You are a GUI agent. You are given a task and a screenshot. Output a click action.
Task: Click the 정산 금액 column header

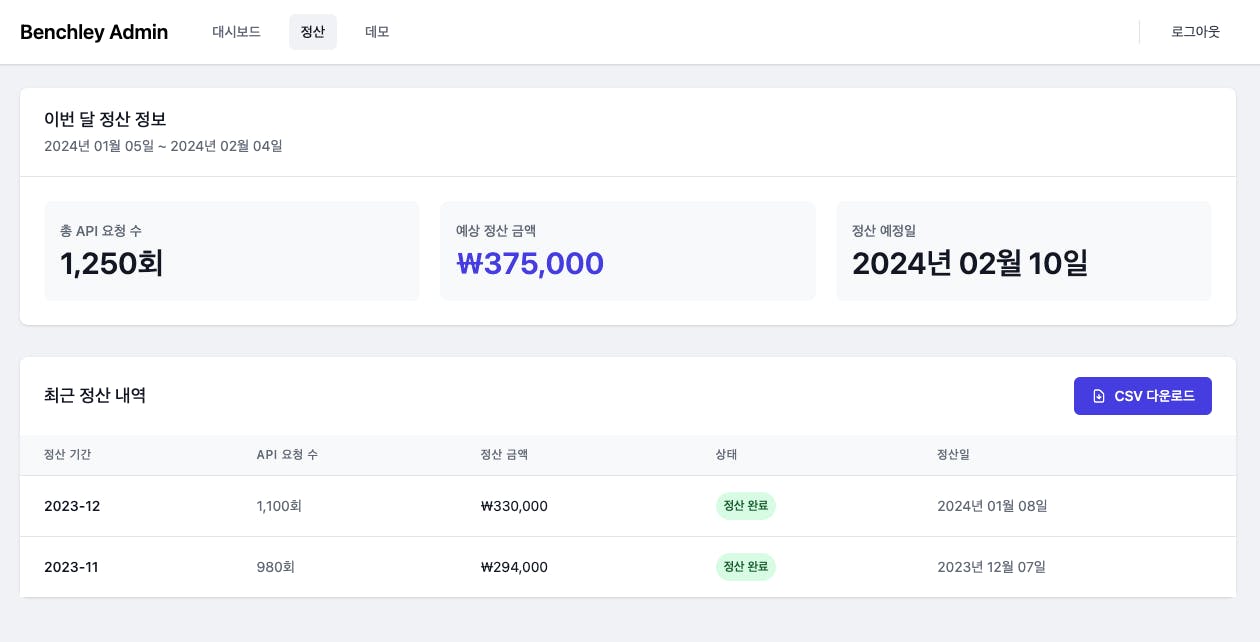(504, 455)
